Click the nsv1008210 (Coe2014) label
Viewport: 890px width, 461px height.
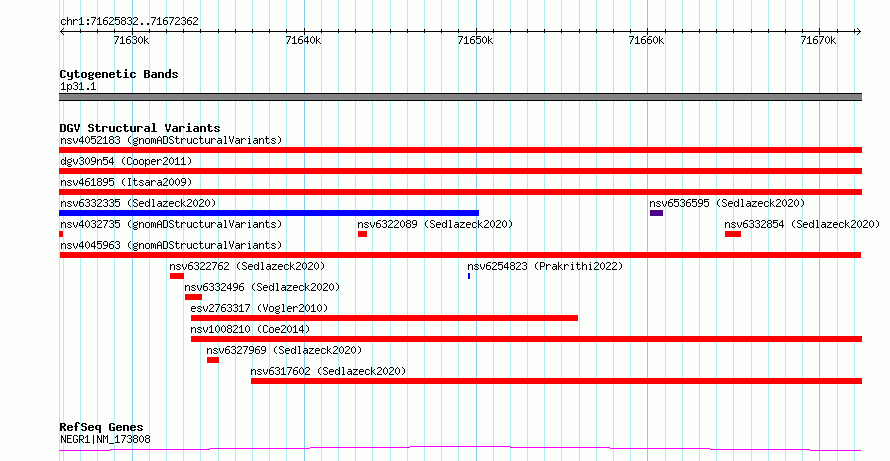pos(250,329)
